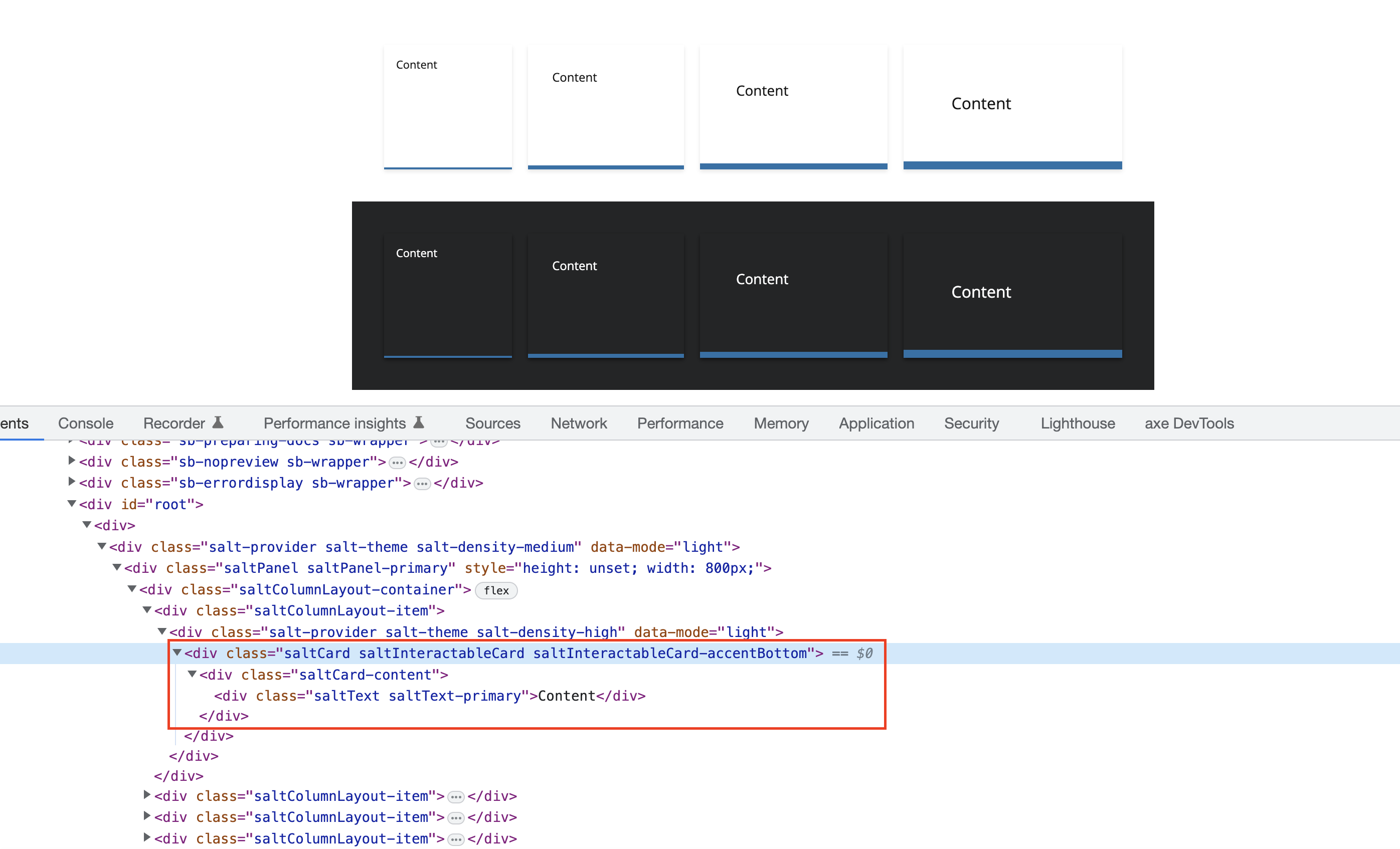Collapse the div with id root
Image resolution: width=1400 pixels, height=849 pixels.
coord(72,503)
